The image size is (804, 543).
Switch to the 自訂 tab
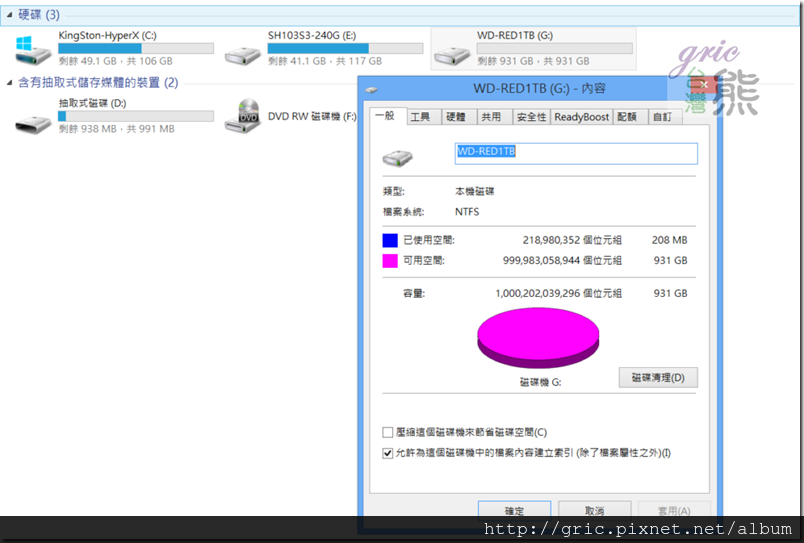(665, 117)
